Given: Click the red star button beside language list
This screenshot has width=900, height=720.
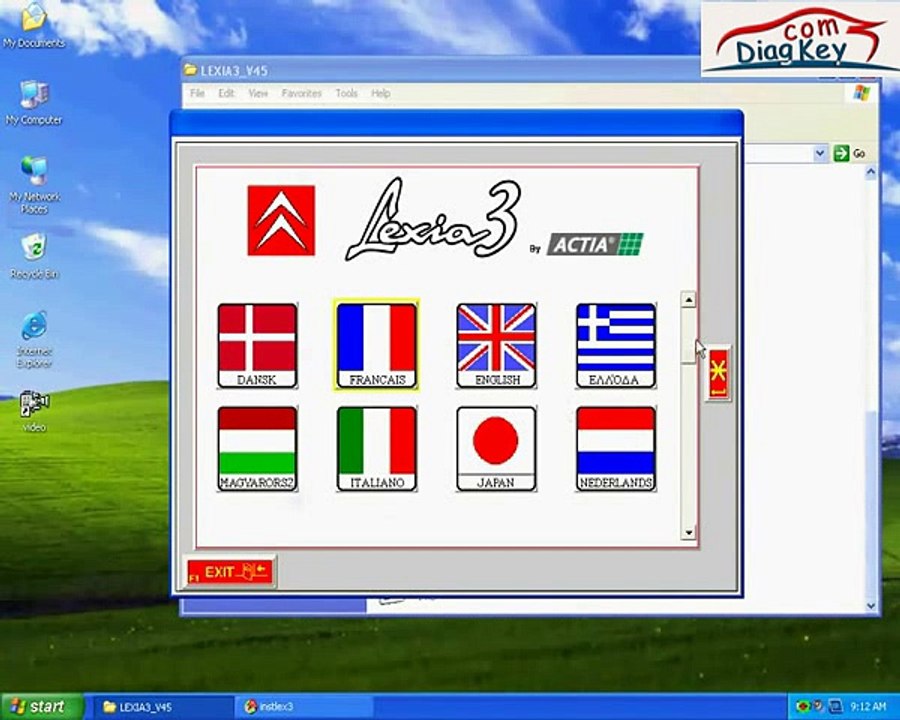Looking at the screenshot, I should tap(718, 373).
